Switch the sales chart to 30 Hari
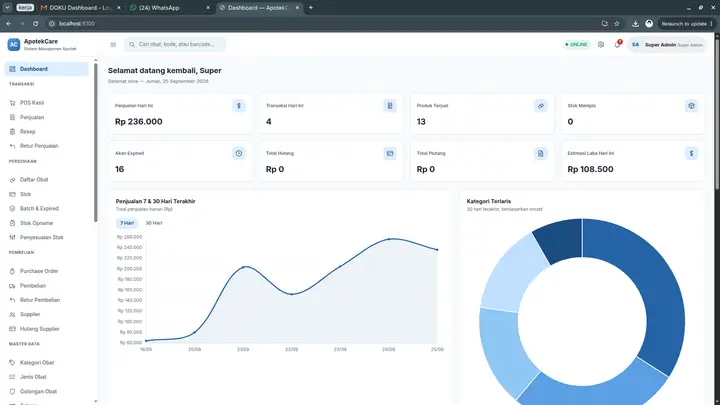 154,223
